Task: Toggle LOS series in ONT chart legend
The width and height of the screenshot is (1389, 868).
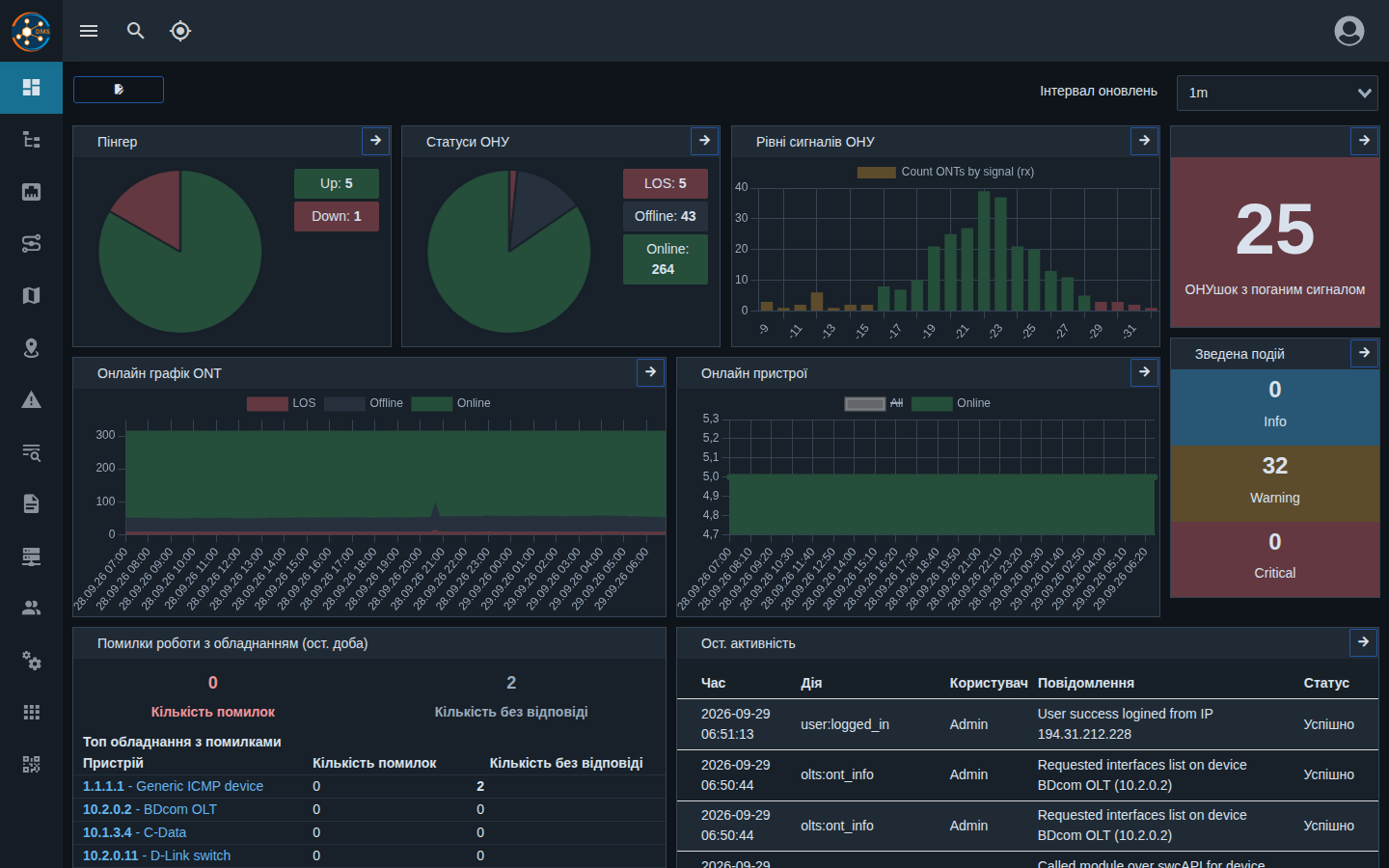Action: 282,403
